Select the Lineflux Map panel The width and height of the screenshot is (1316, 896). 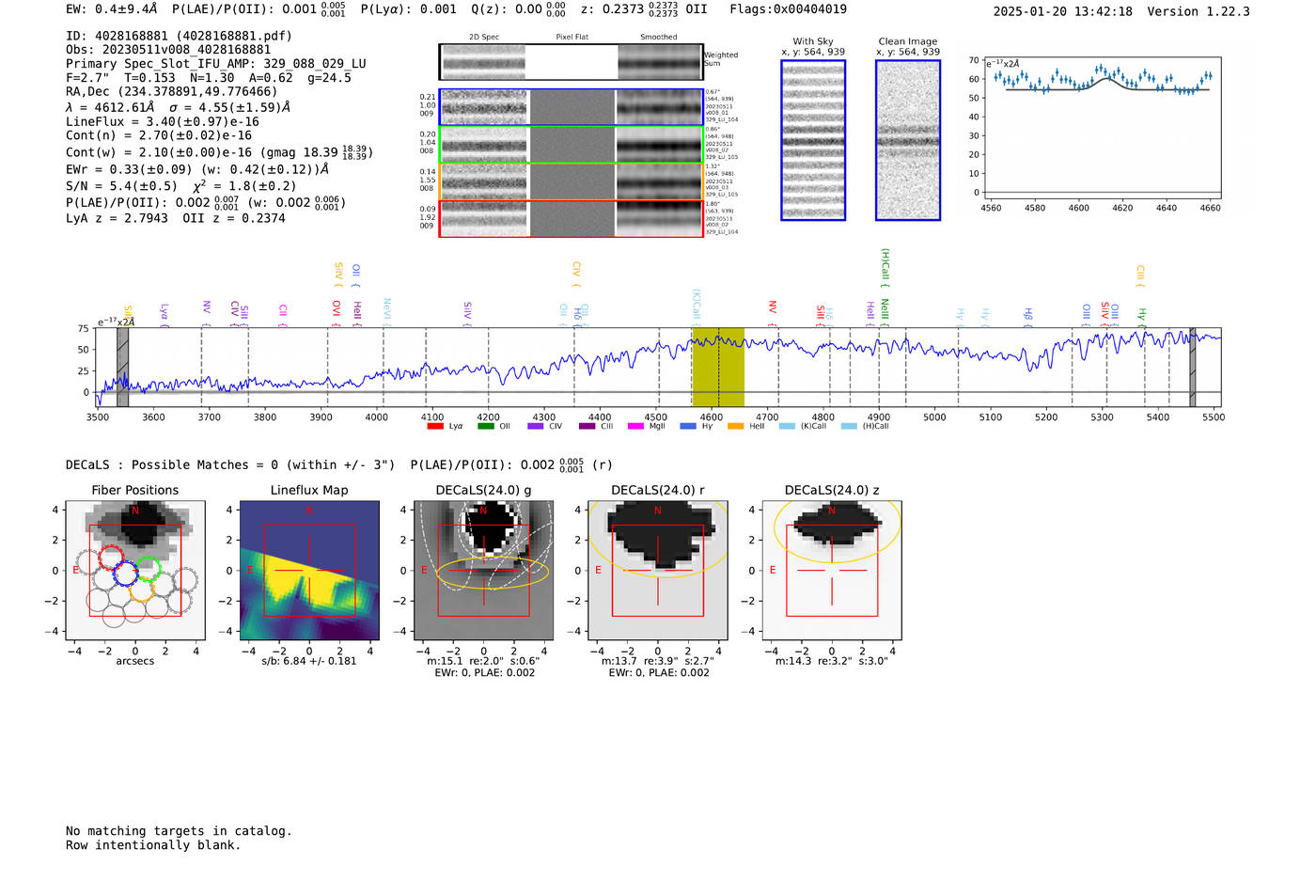309,570
